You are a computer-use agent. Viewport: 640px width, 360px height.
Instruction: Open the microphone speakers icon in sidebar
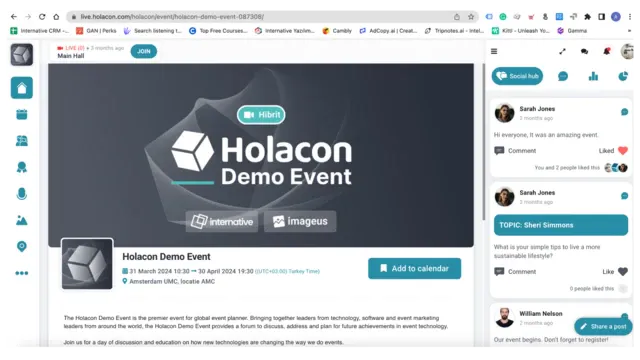(22, 194)
